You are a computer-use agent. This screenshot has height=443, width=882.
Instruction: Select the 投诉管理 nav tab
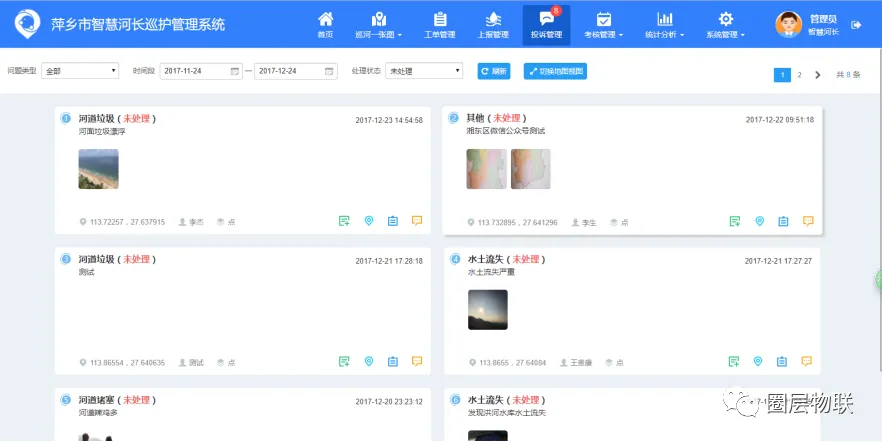coord(546,25)
